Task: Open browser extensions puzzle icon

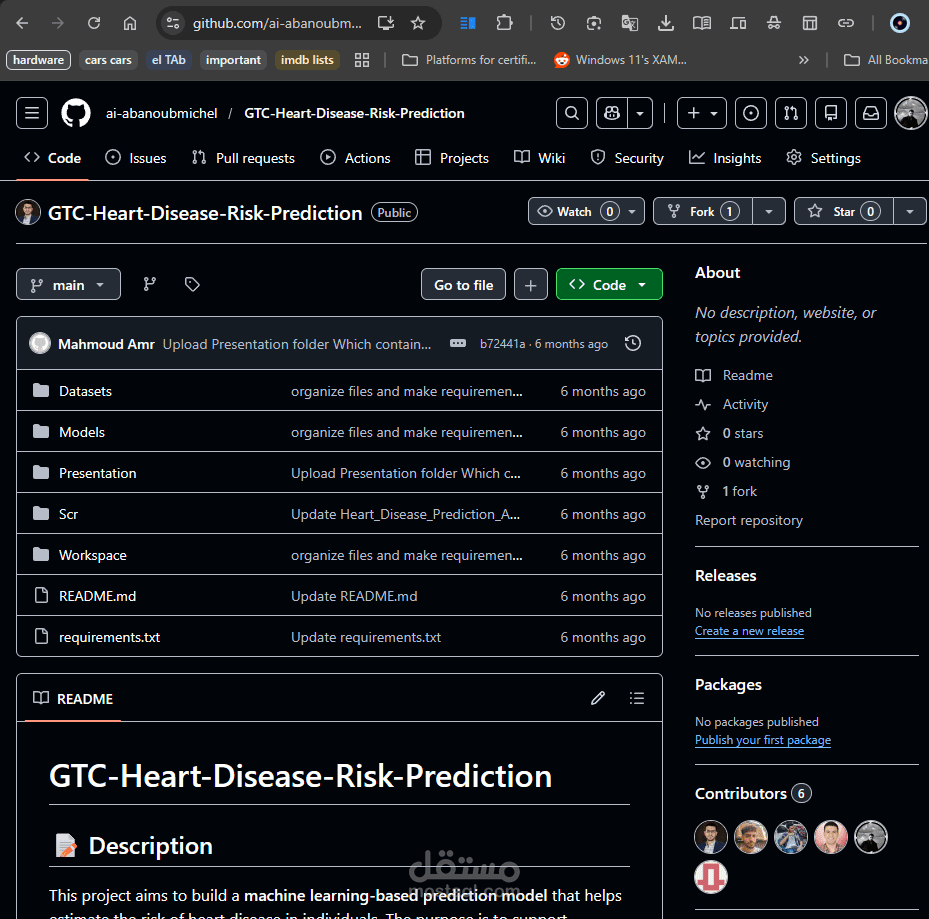Action: 504,23
